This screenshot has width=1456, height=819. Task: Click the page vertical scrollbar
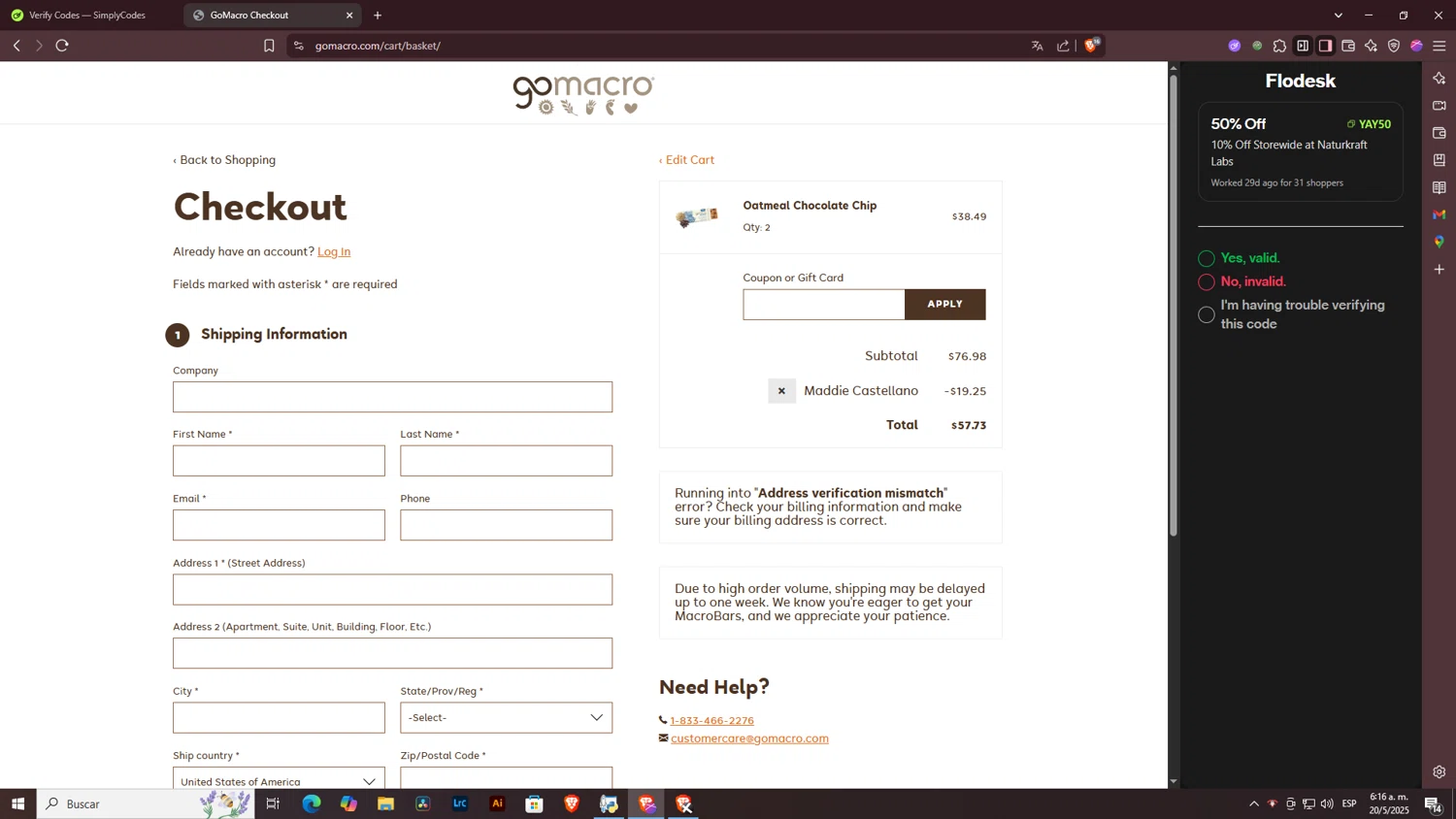(1173, 306)
